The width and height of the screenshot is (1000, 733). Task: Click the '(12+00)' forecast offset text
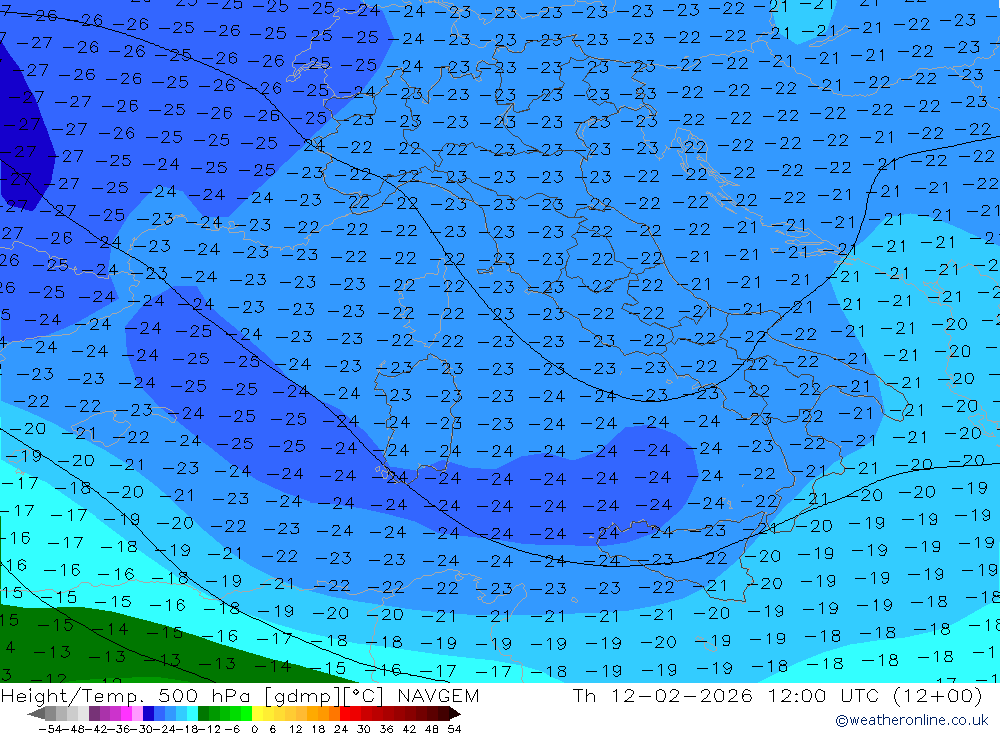(x=938, y=695)
